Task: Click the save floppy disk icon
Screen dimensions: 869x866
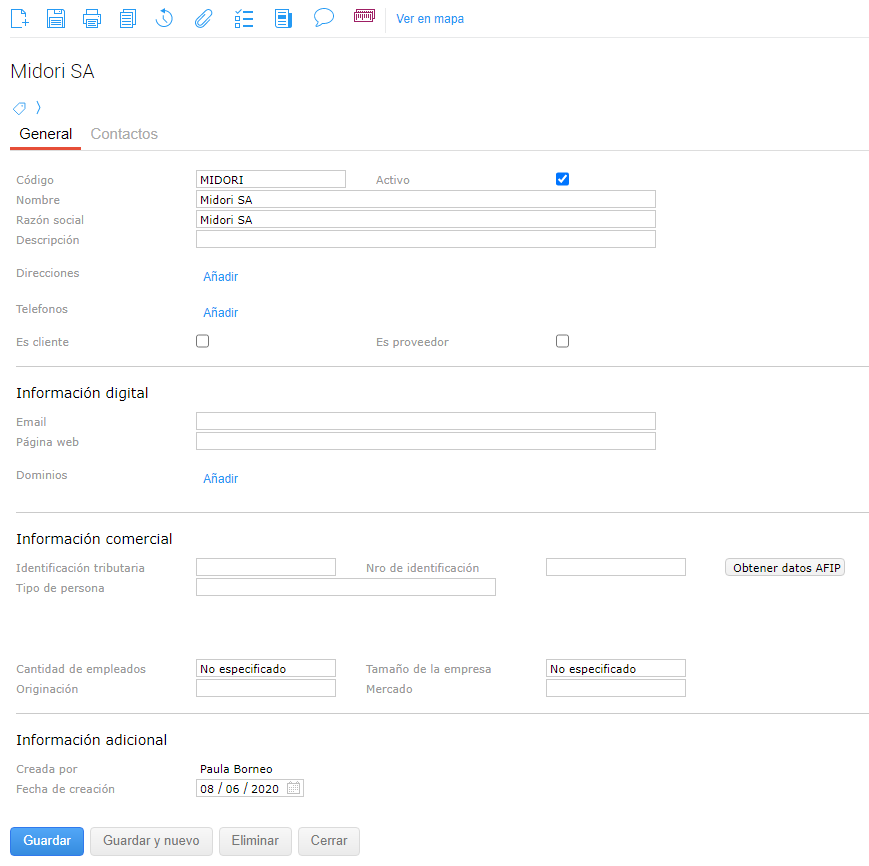Action: pos(56,18)
